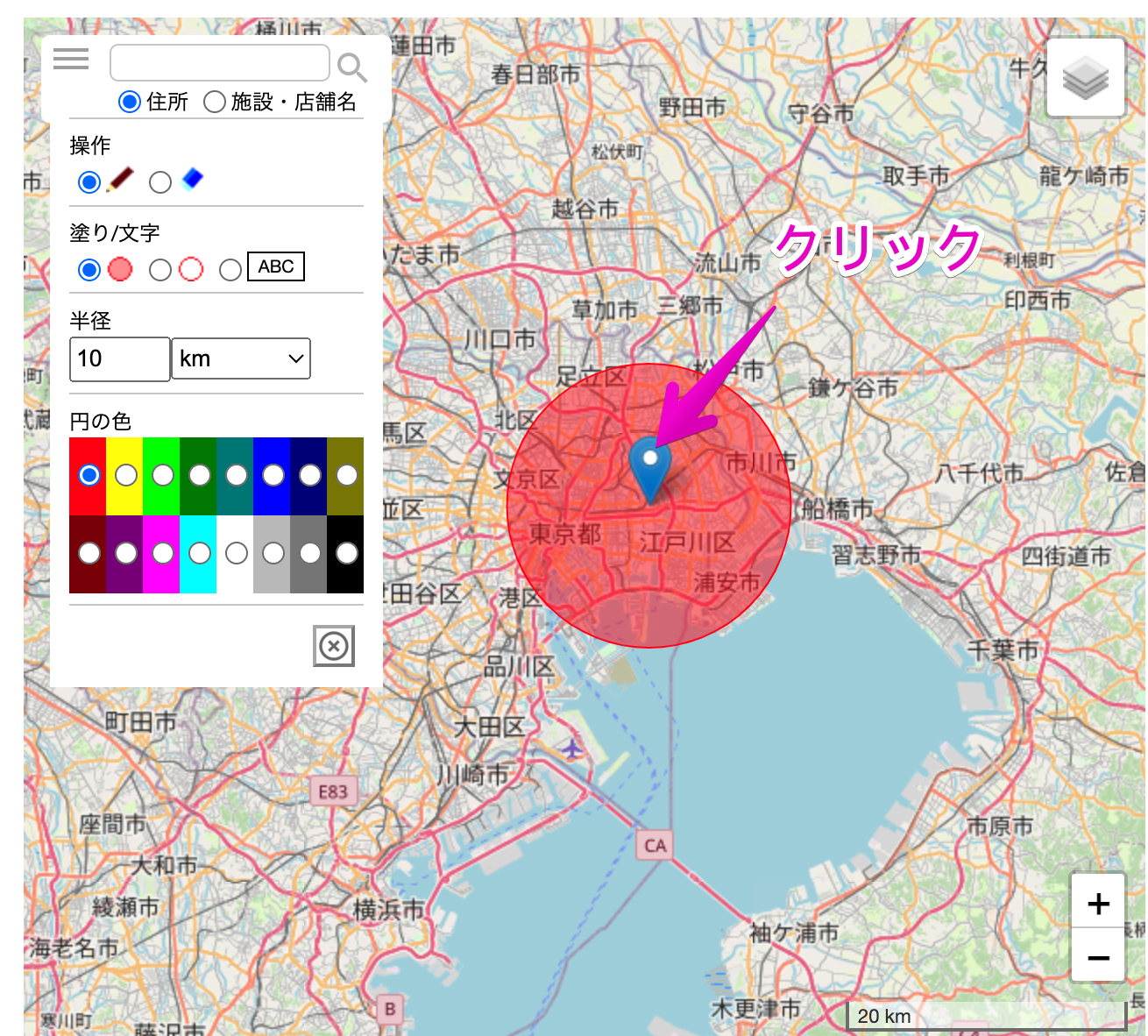
Task: Select the pen drawing tool
Action: click(x=89, y=182)
